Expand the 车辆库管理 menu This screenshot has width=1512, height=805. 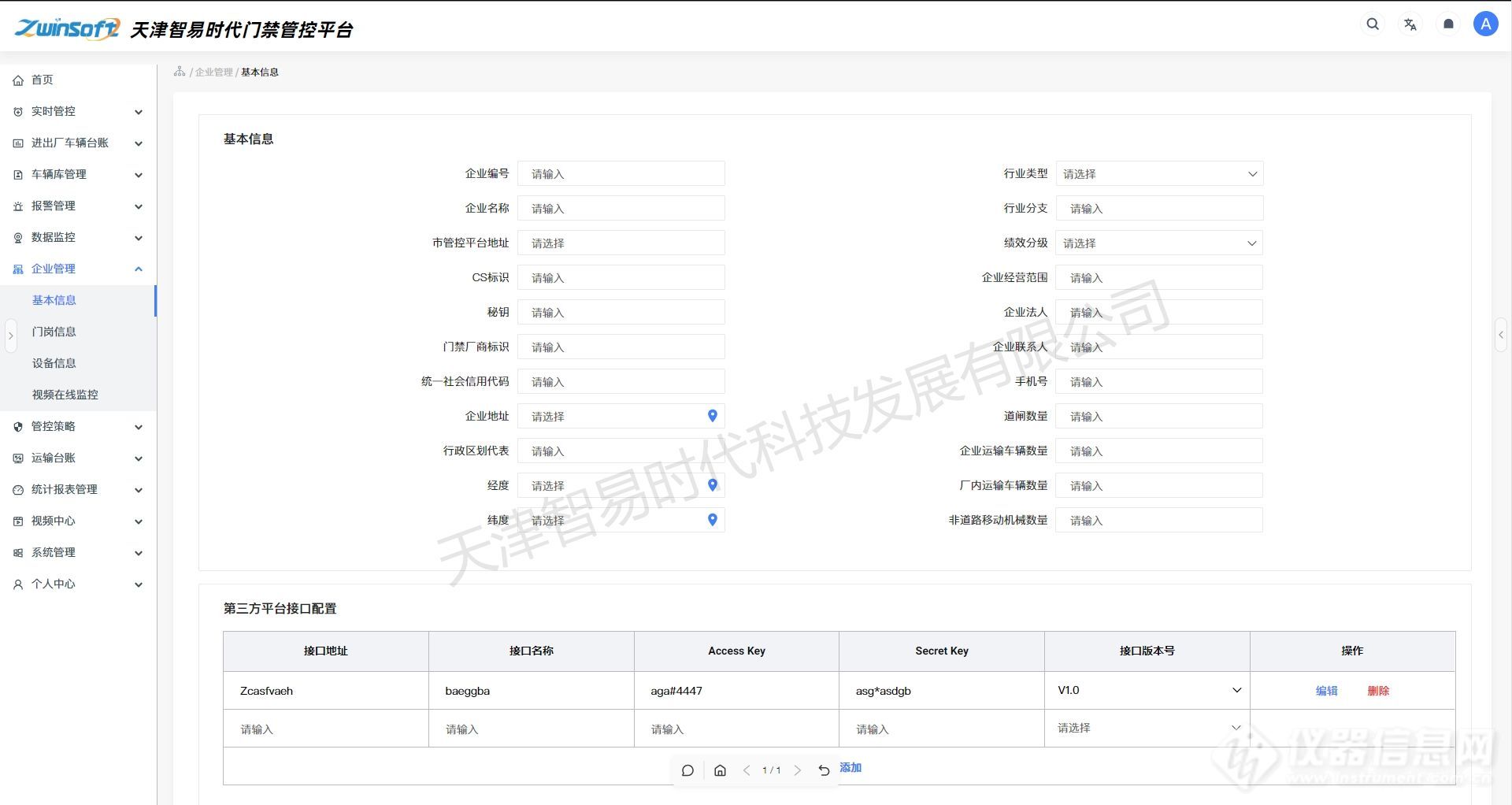[79, 174]
